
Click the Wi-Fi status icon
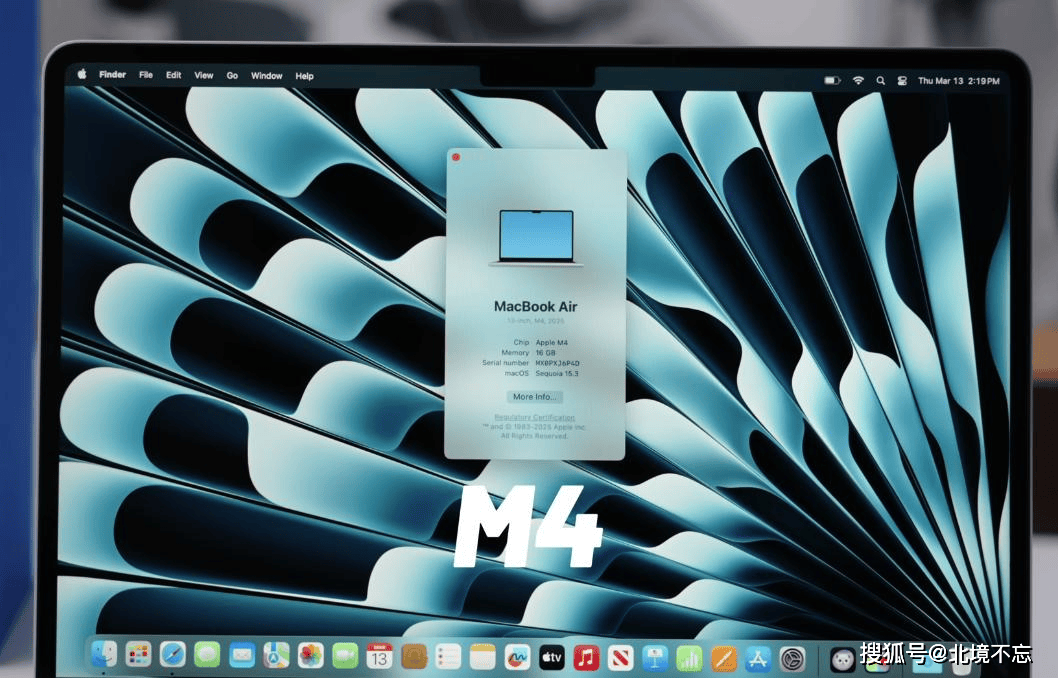(x=858, y=80)
